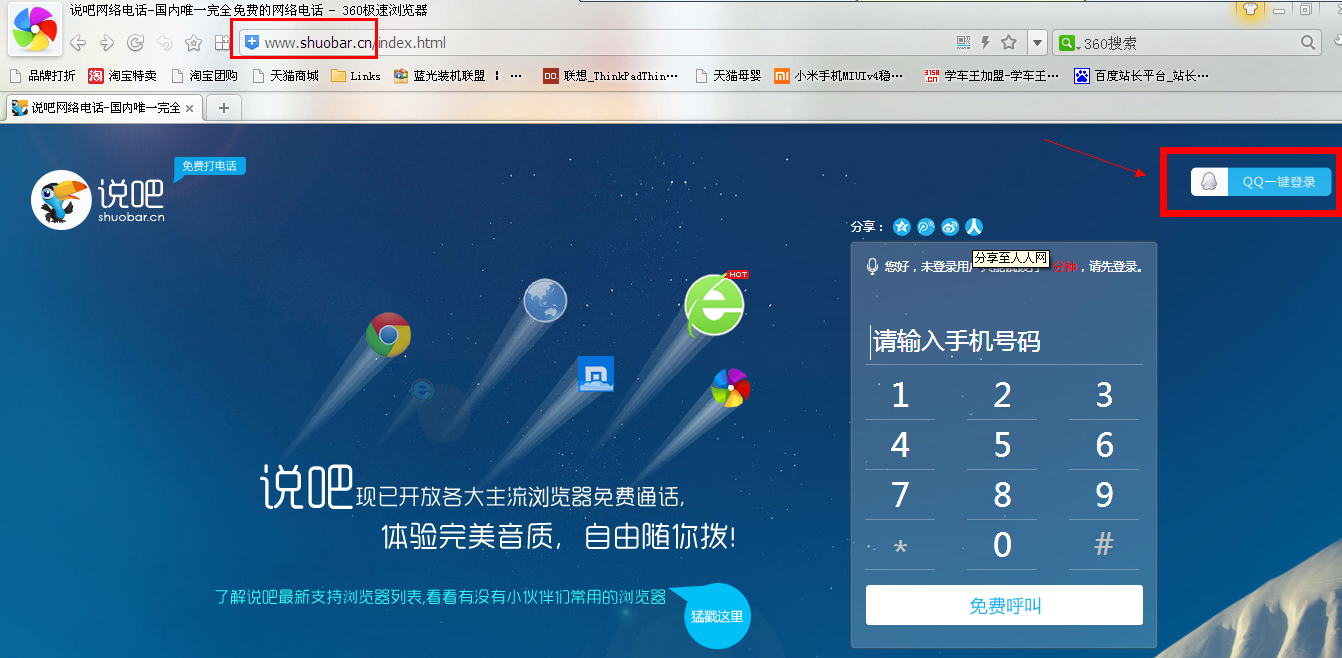Open the 淘宝特卖 bookmark
The height and width of the screenshot is (658, 1342).
click(x=122, y=75)
